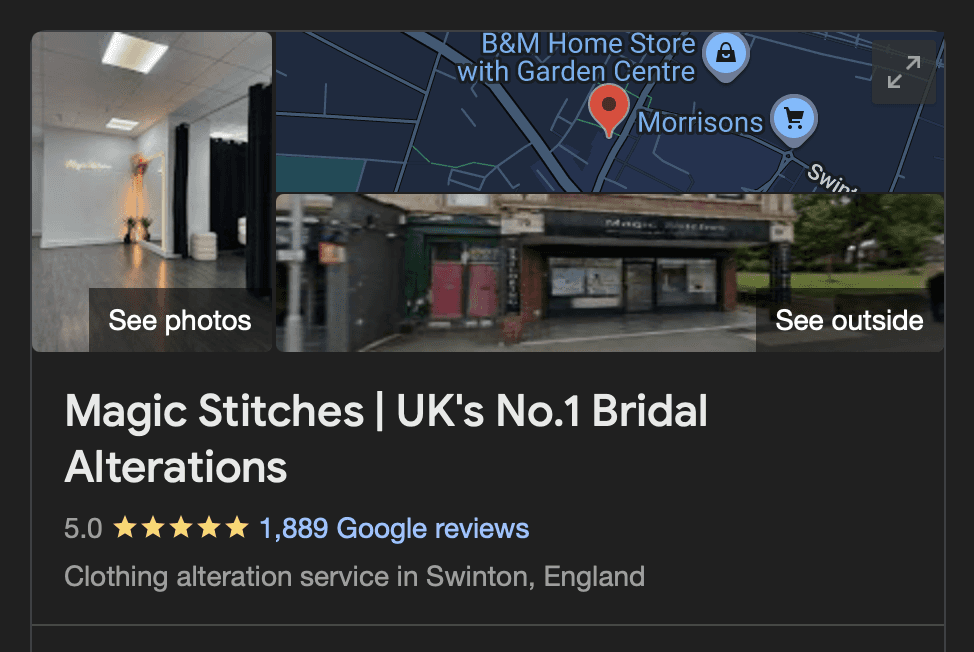Viewport: 974px width, 652px height.
Task: Click the middle gold rating star
Action: pyautogui.click(x=181, y=528)
